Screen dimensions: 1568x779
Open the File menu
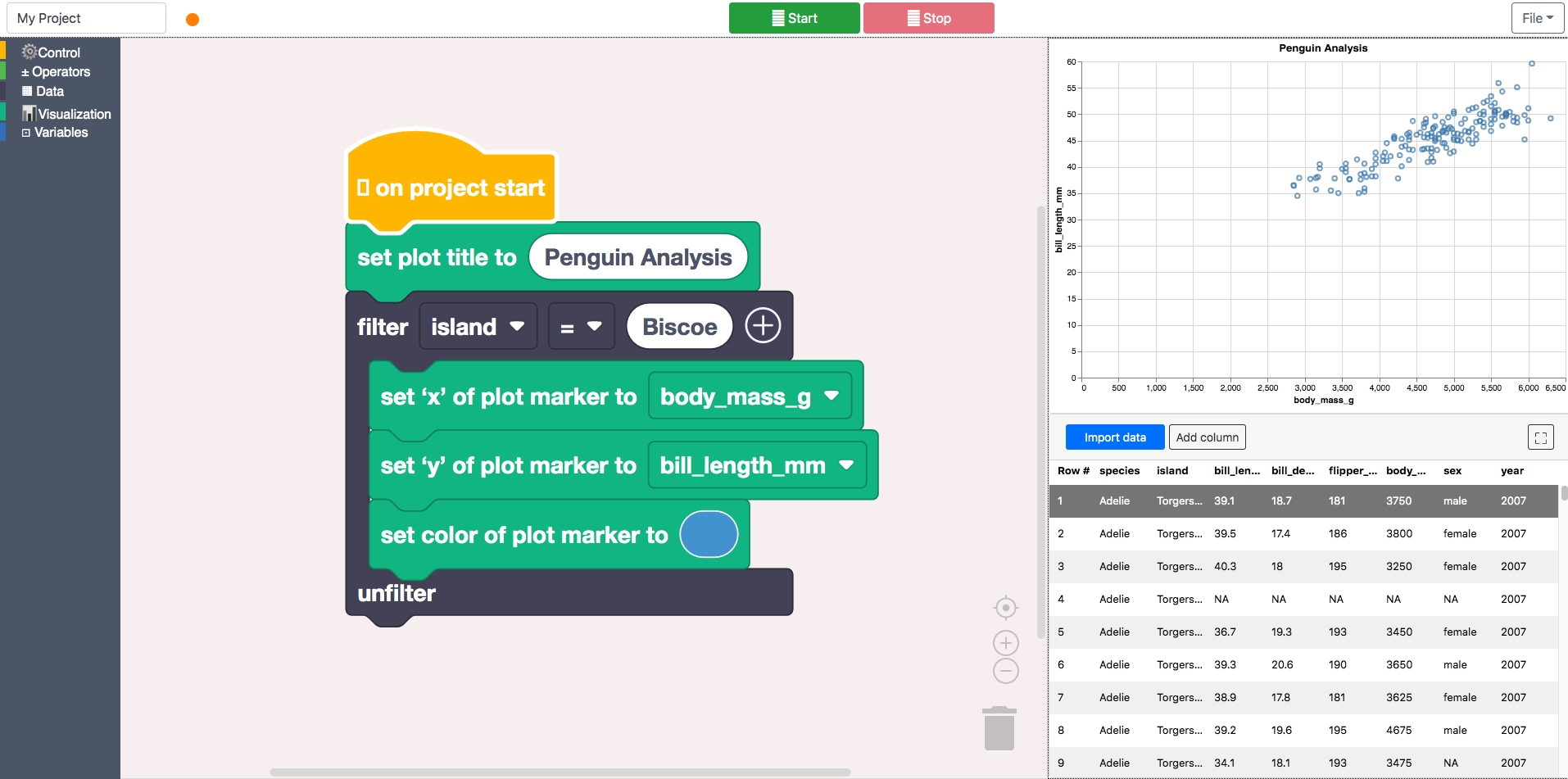coord(1538,18)
